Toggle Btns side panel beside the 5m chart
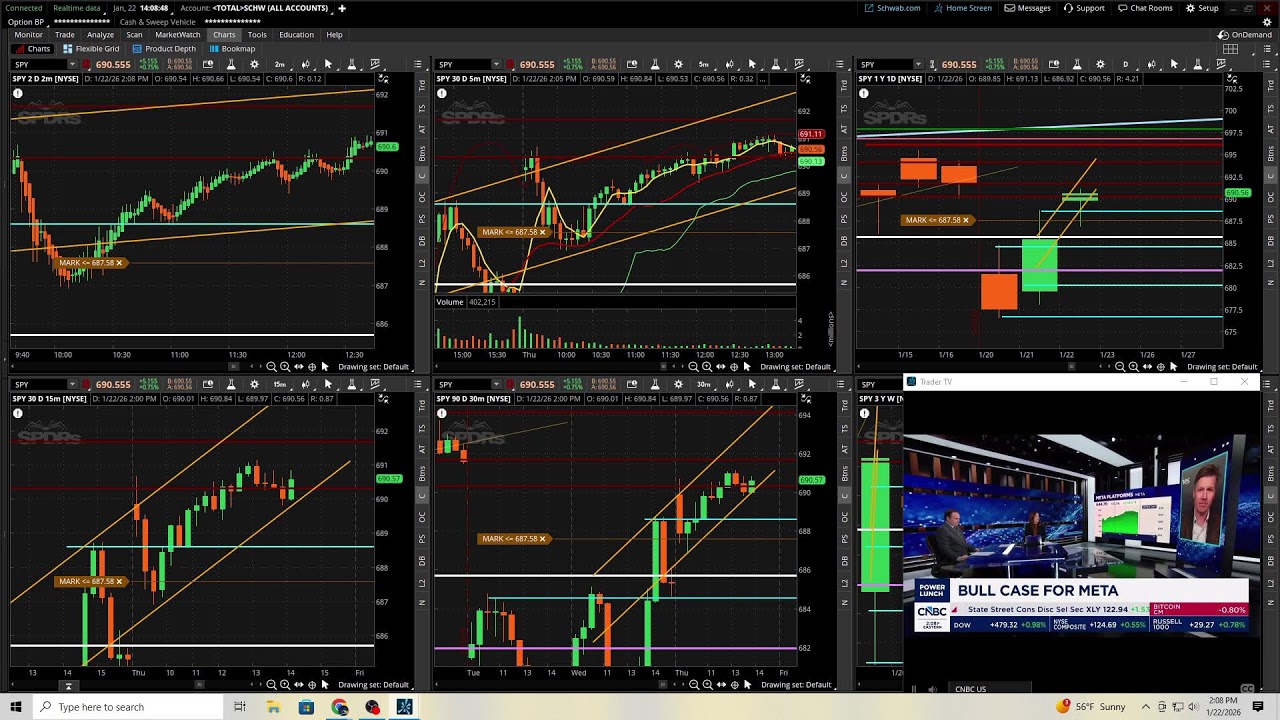This screenshot has height=720, width=1280. [843, 152]
